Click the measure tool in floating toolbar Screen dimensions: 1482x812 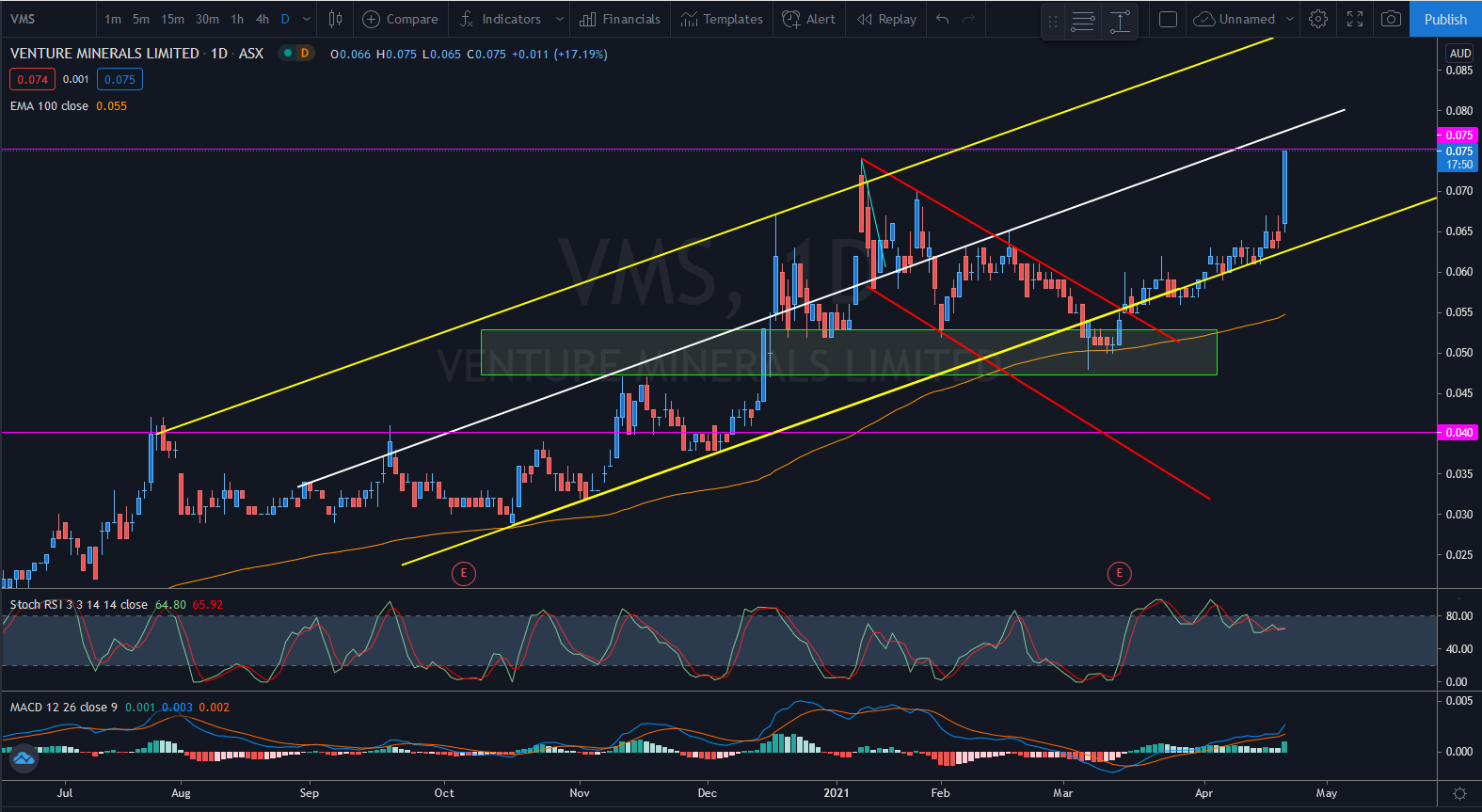[x=1120, y=21]
